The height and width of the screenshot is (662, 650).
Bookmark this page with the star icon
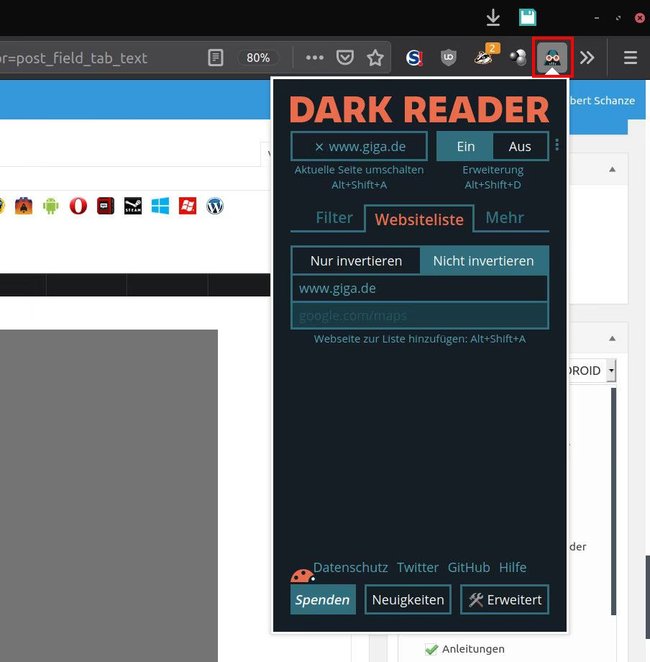click(375, 58)
